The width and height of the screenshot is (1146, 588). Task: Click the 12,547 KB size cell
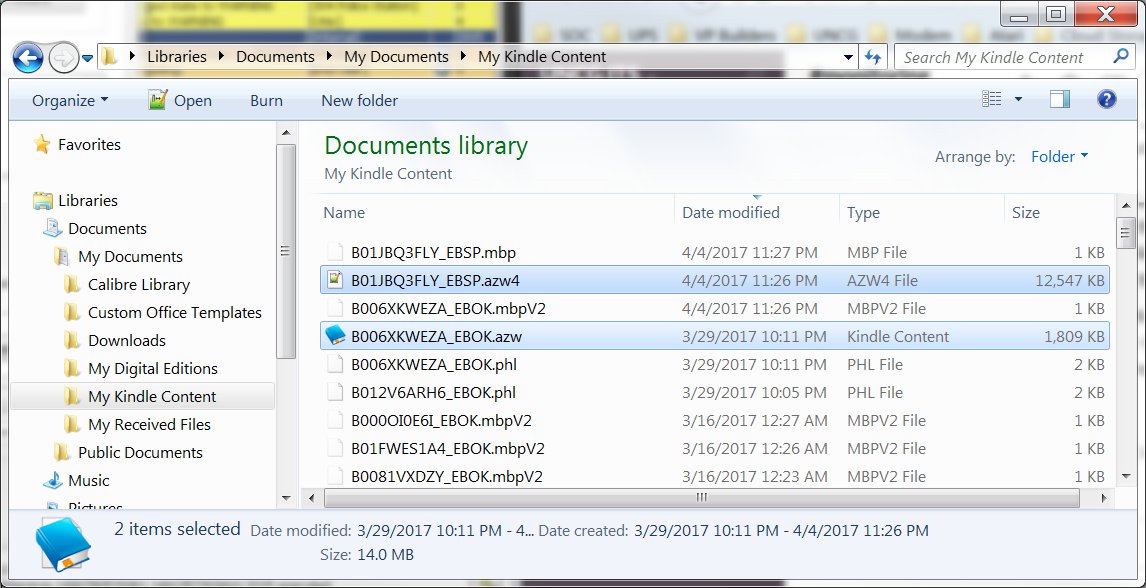click(1069, 280)
